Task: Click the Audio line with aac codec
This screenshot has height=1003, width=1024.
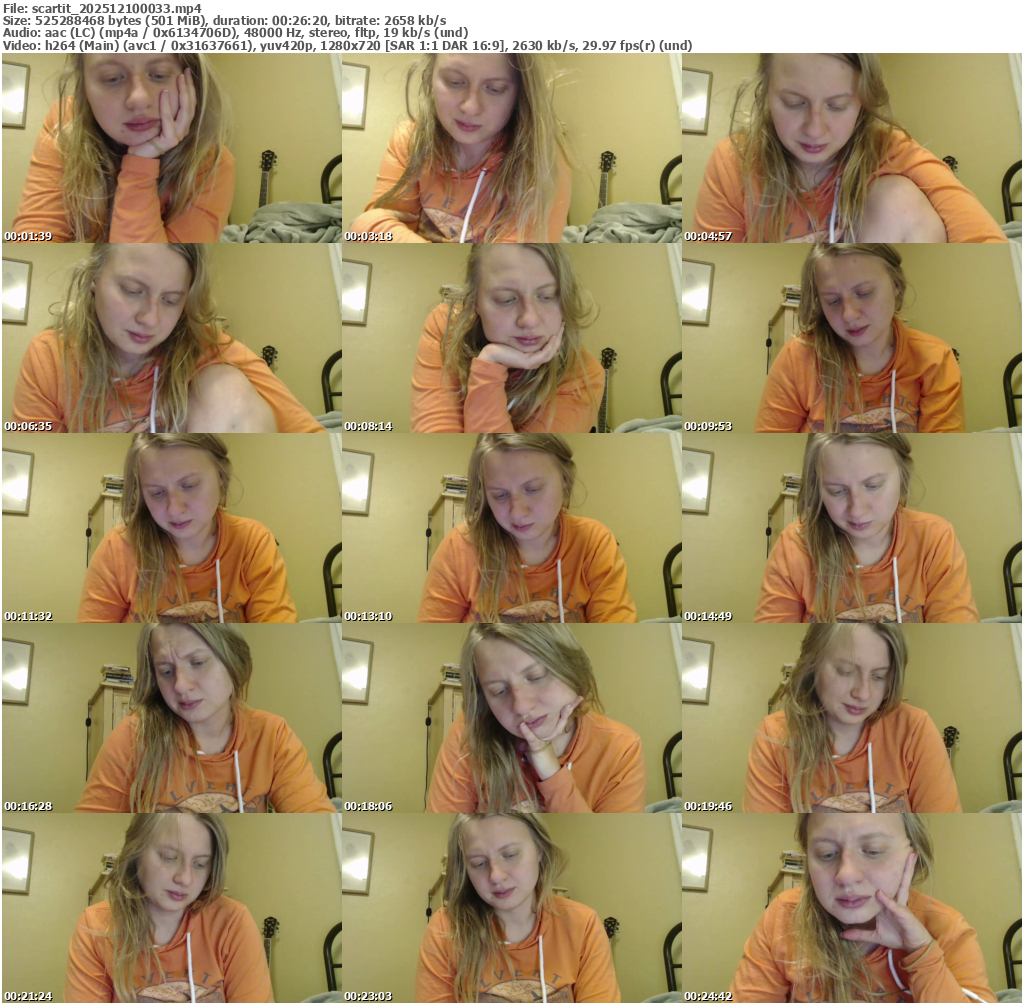Action: [236, 33]
